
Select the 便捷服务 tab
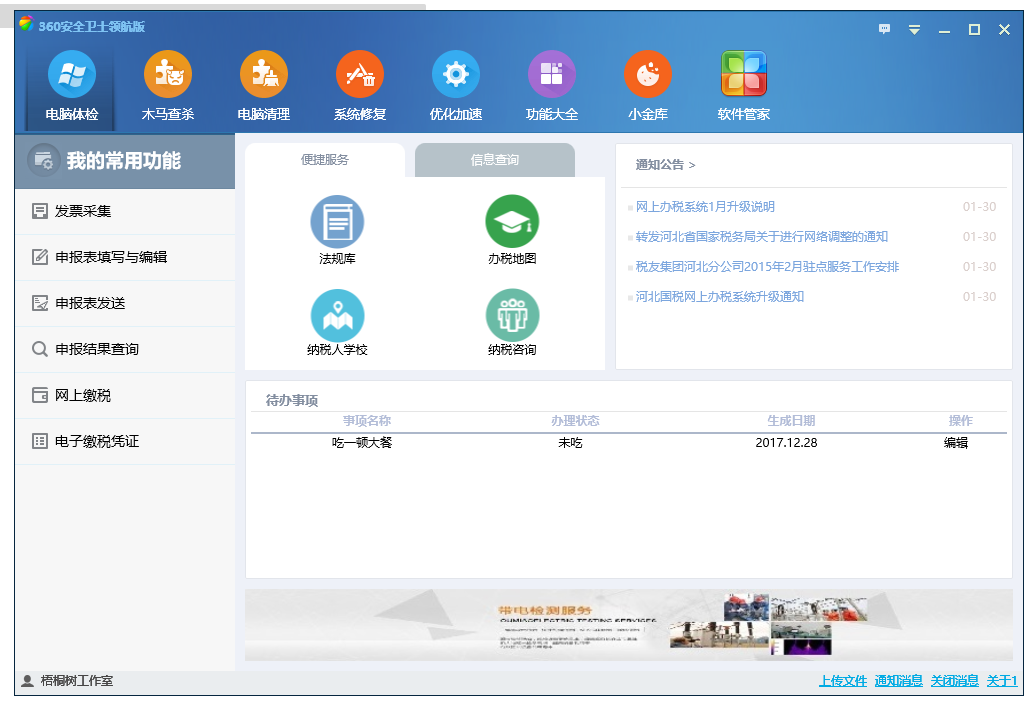click(325, 160)
